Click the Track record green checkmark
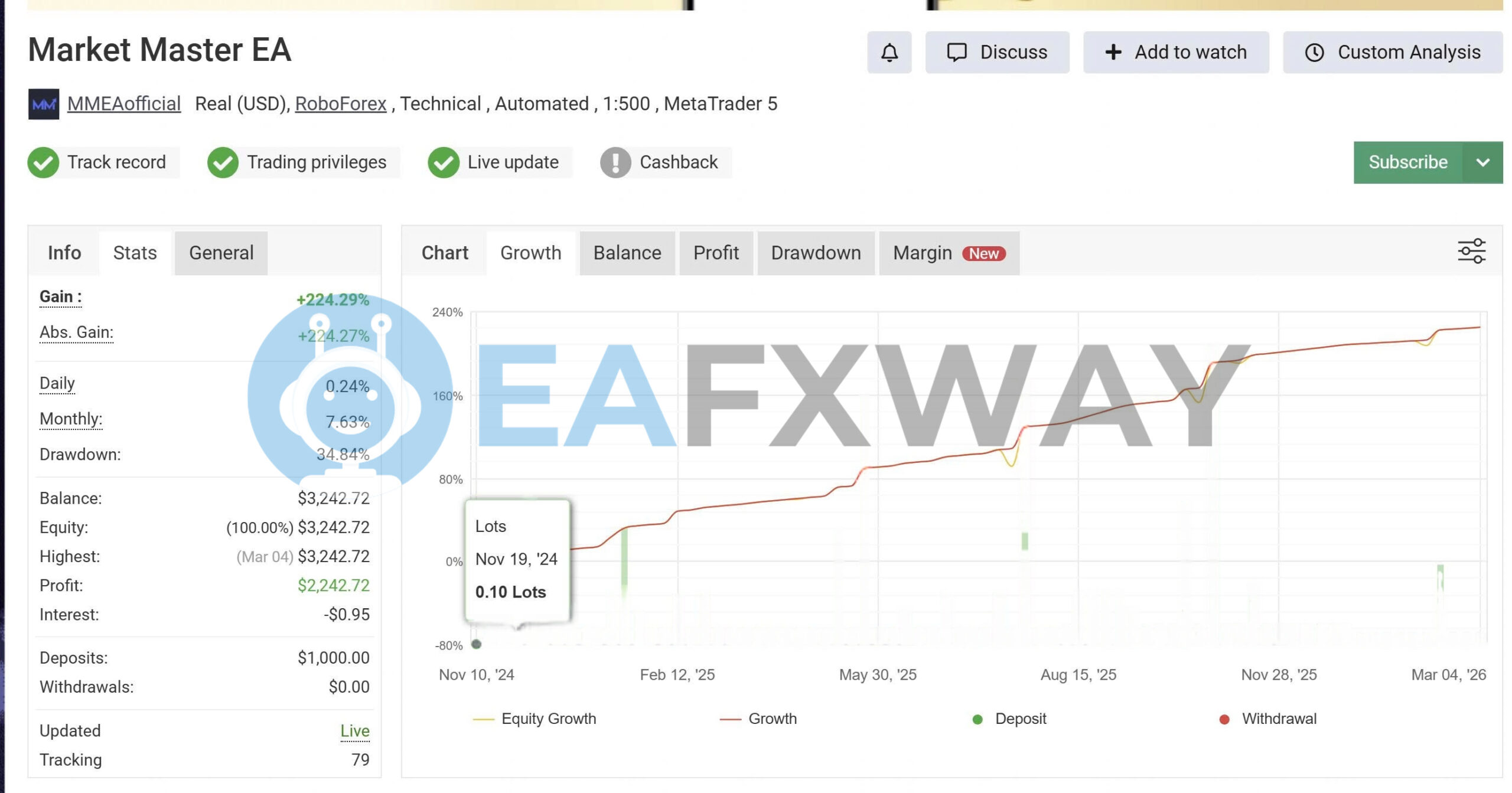This screenshot has width=1512, height=793. pos(43,162)
